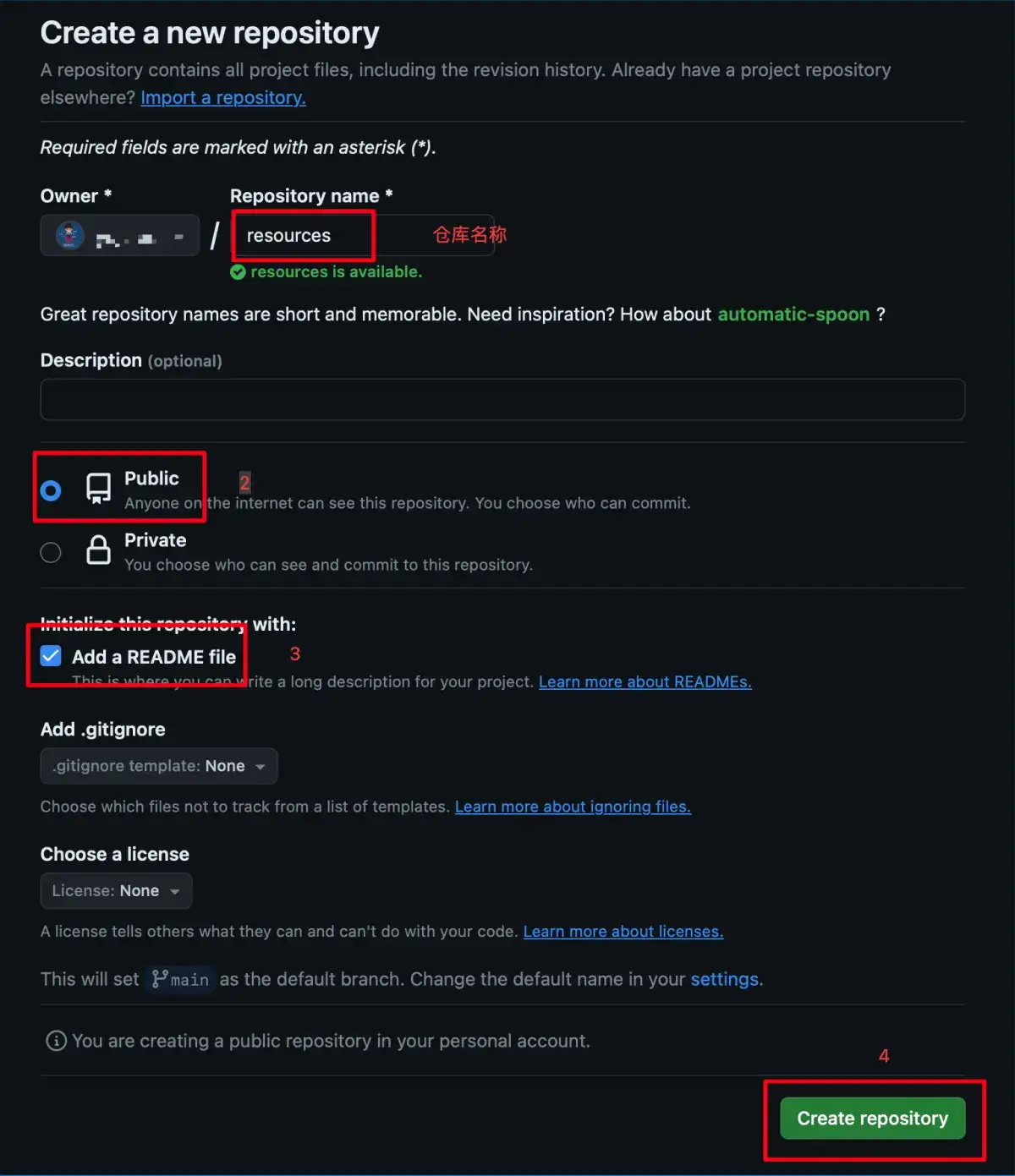This screenshot has height=1176, width=1015.
Task: Click the Private repository lock icon
Action: [x=98, y=551]
